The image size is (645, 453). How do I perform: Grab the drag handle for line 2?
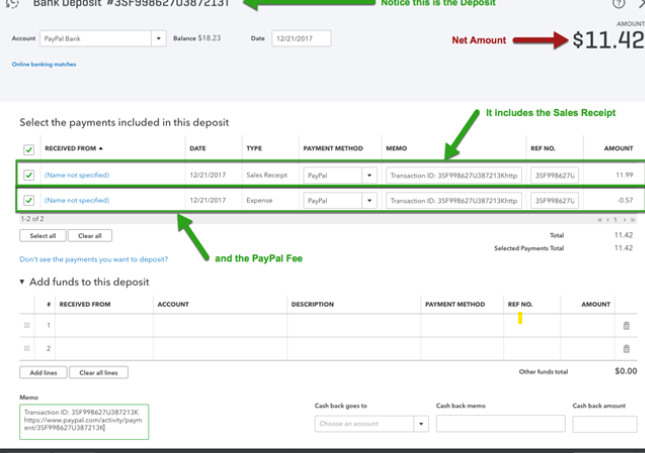pos(27,348)
